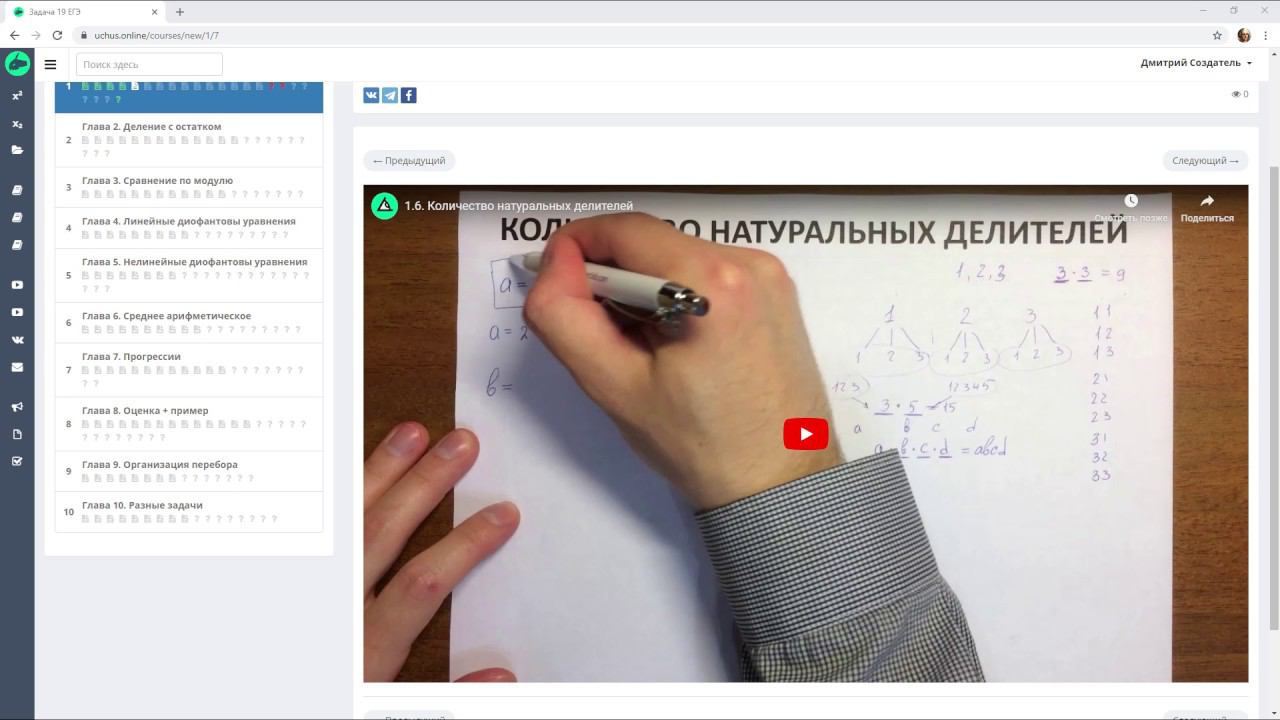Close the Задача 19 ЕГЭ tab
This screenshot has width=1280, height=720.
click(152, 12)
